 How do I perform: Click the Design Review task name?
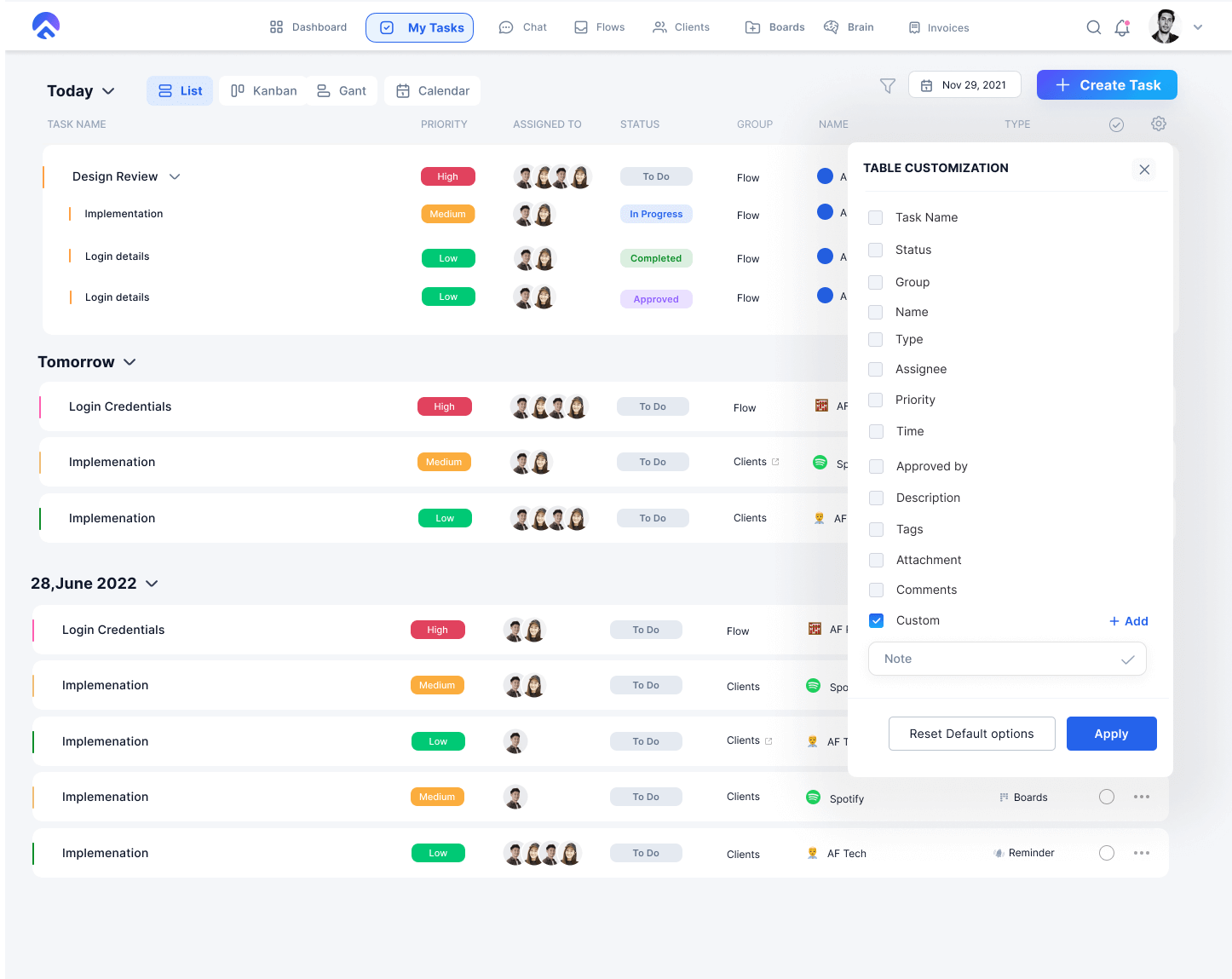(x=115, y=176)
